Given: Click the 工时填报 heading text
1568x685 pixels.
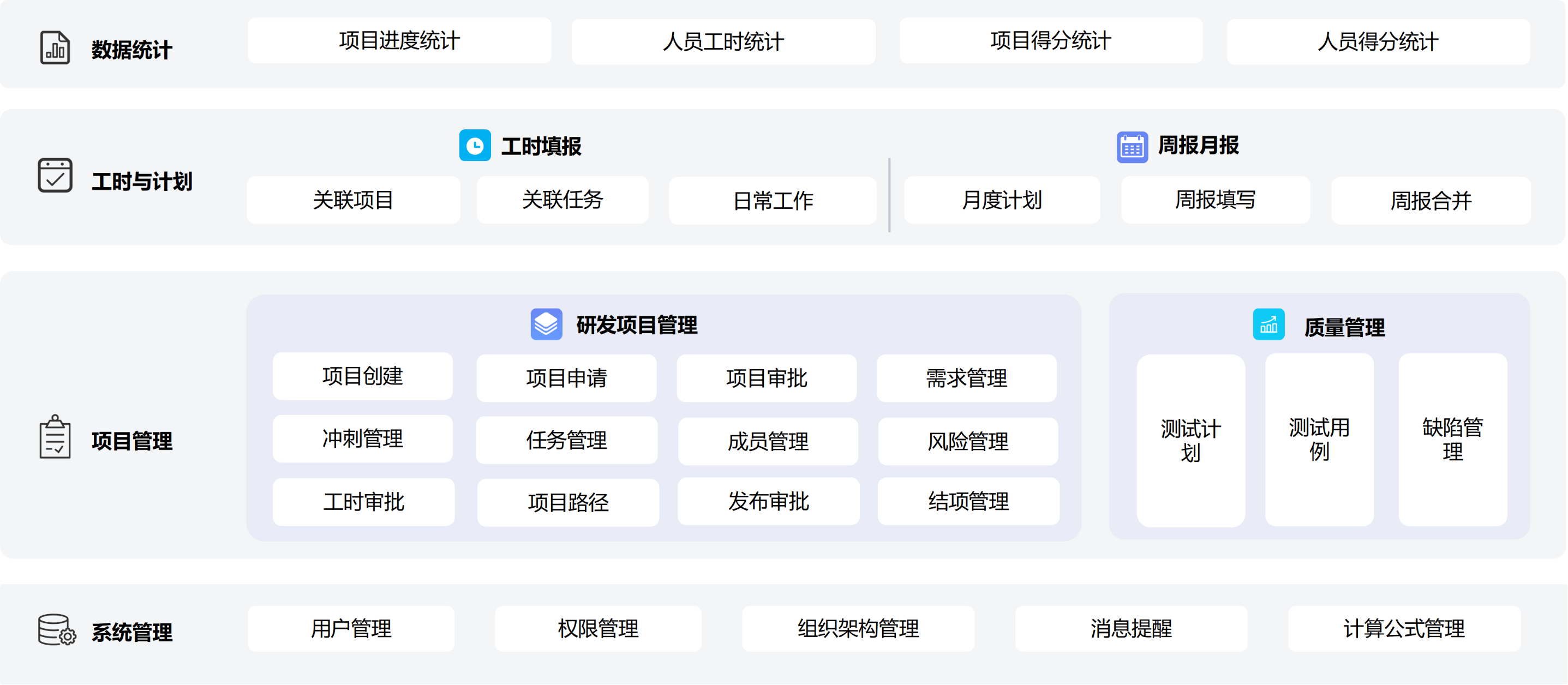Looking at the screenshot, I should [541, 146].
